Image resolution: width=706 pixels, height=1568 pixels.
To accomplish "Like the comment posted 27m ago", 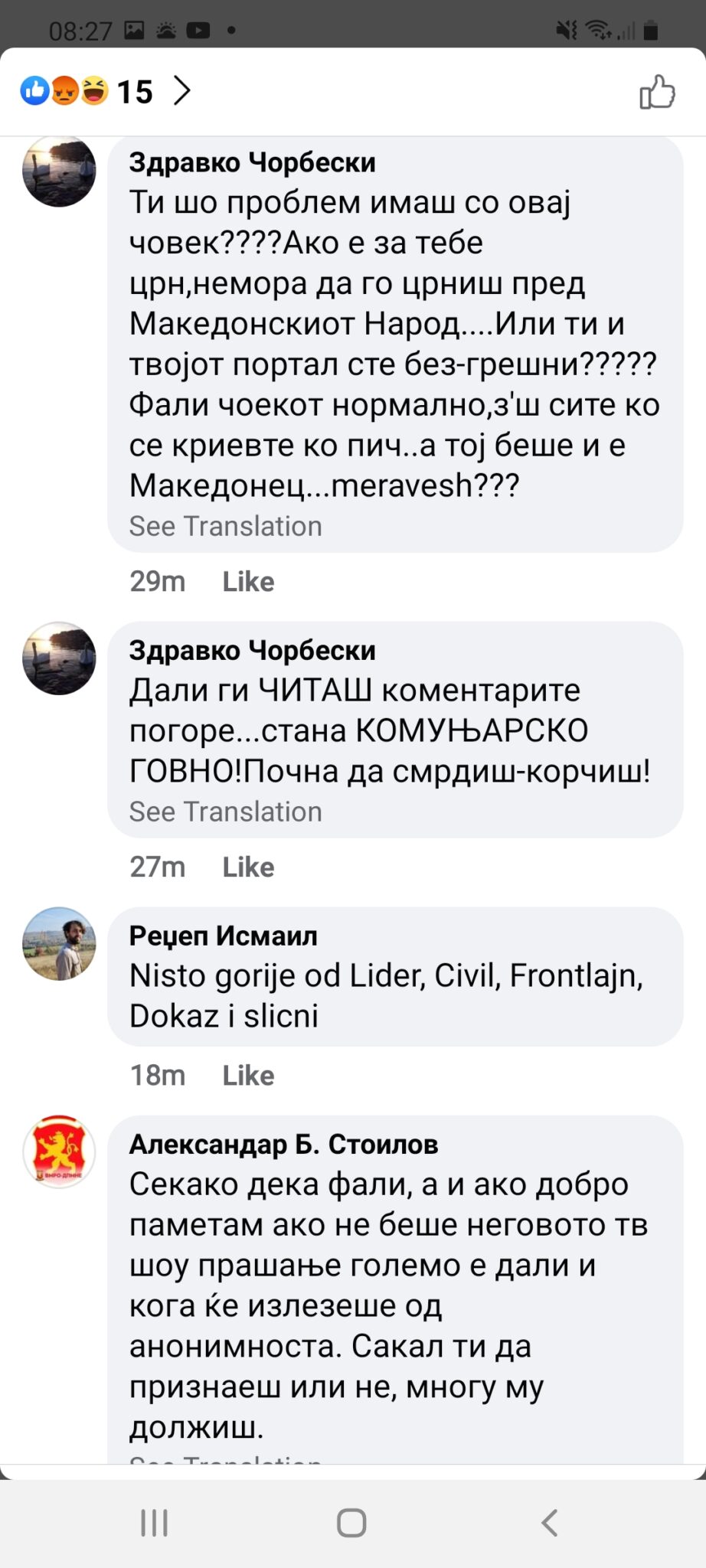I will [248, 867].
